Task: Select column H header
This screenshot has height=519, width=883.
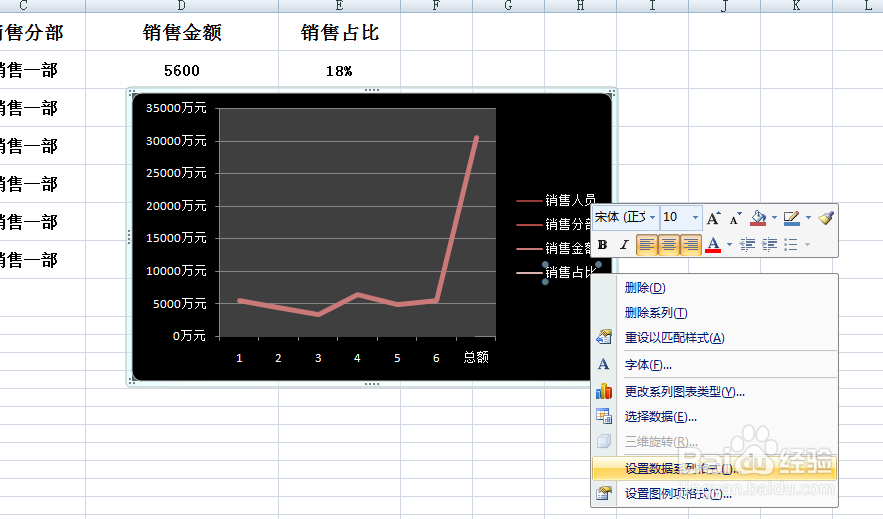Action: tap(581, 6)
